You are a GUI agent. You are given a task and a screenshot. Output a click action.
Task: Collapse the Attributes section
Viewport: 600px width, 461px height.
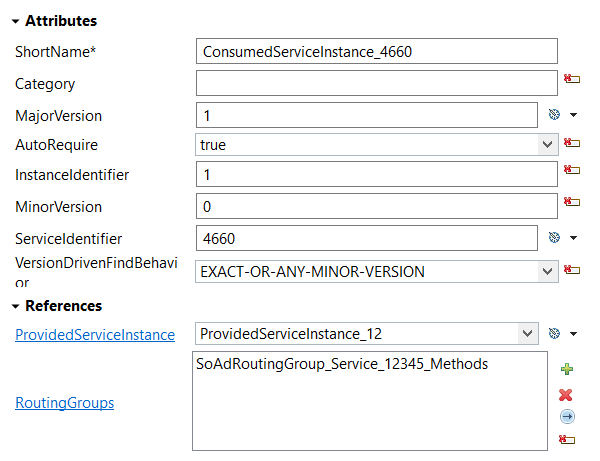(15, 21)
